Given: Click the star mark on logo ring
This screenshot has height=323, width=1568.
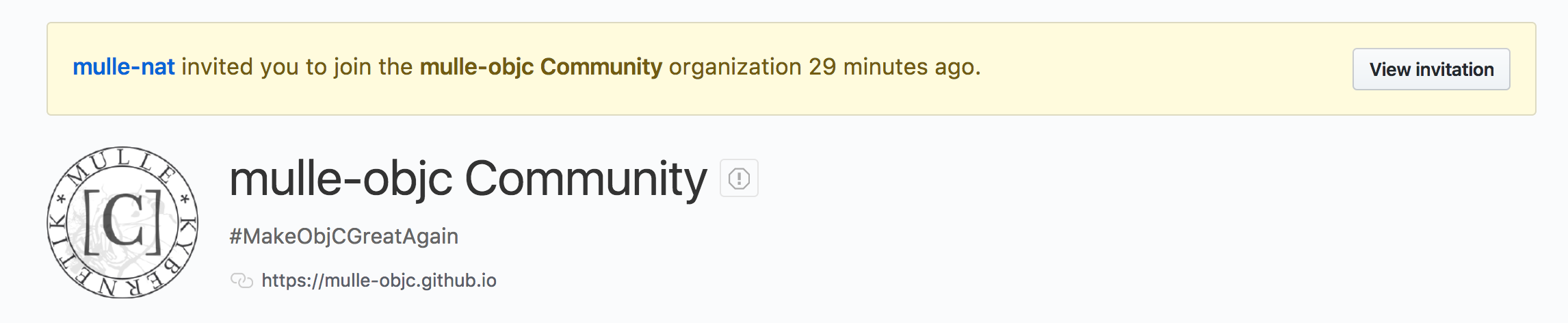Looking at the screenshot, I should coord(185,199).
